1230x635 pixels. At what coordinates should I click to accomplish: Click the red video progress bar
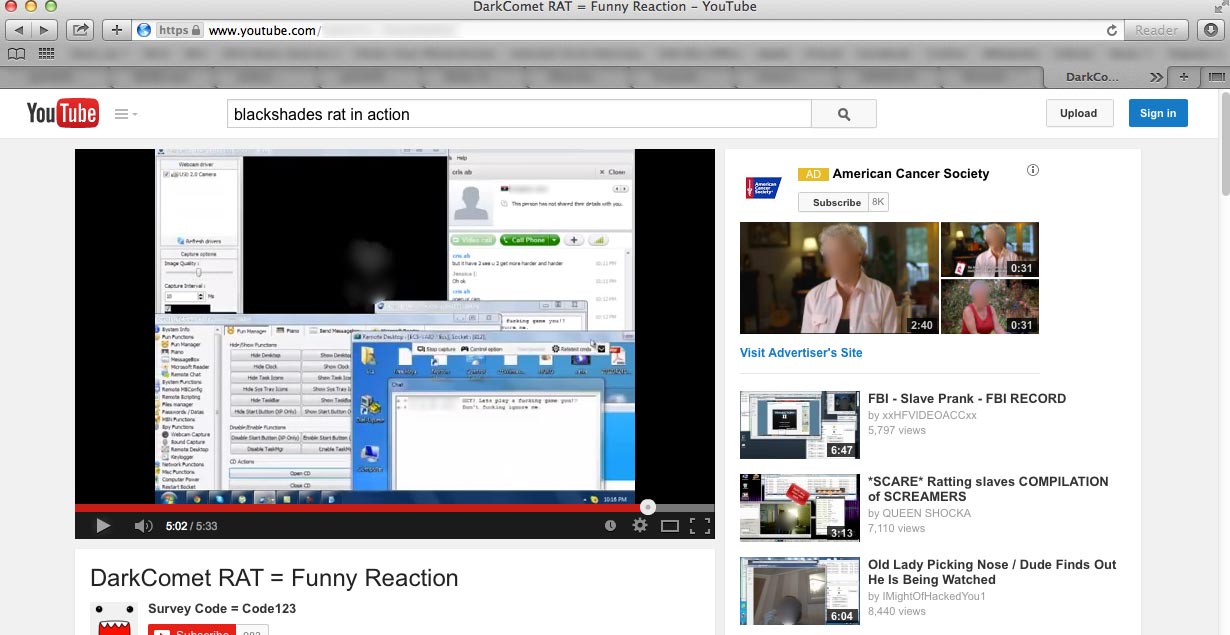[x=360, y=508]
